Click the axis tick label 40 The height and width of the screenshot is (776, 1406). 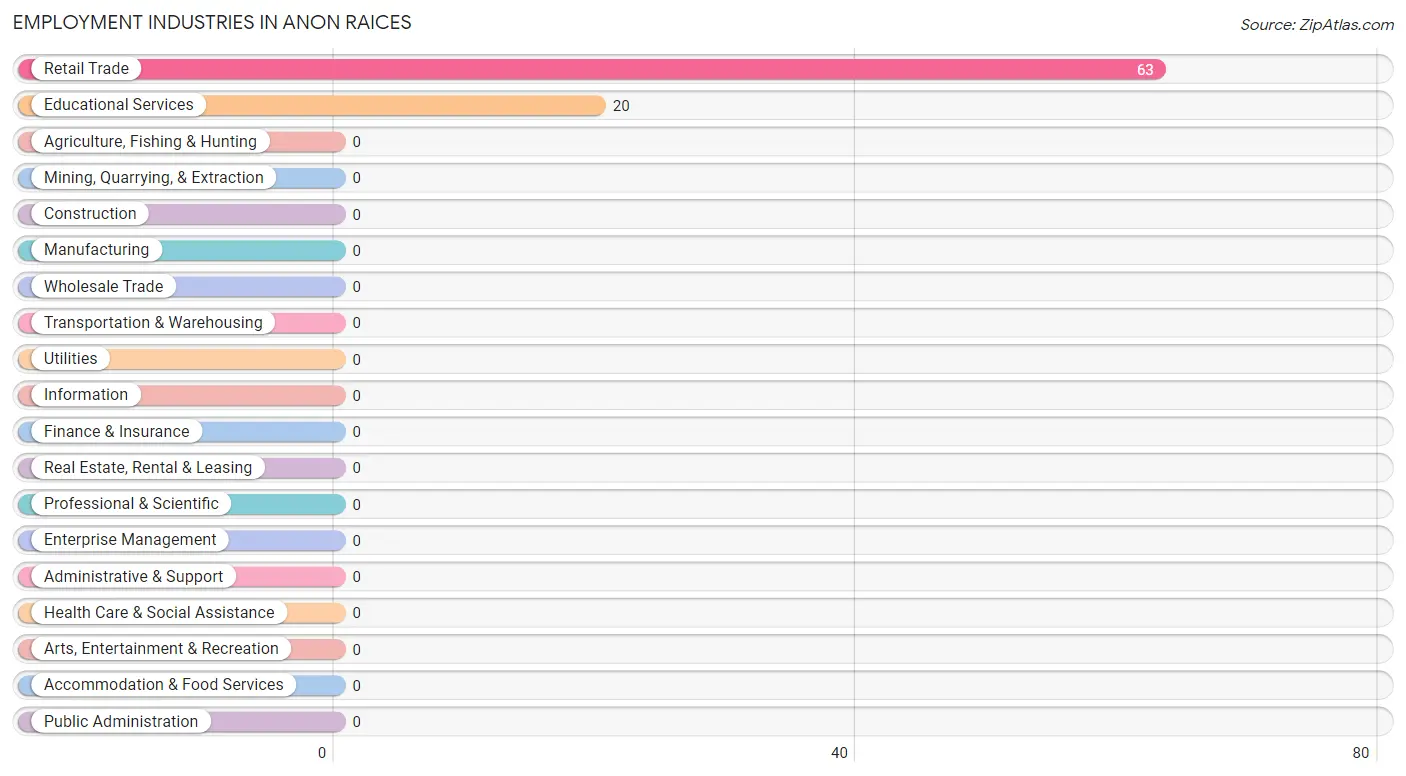[x=839, y=753]
